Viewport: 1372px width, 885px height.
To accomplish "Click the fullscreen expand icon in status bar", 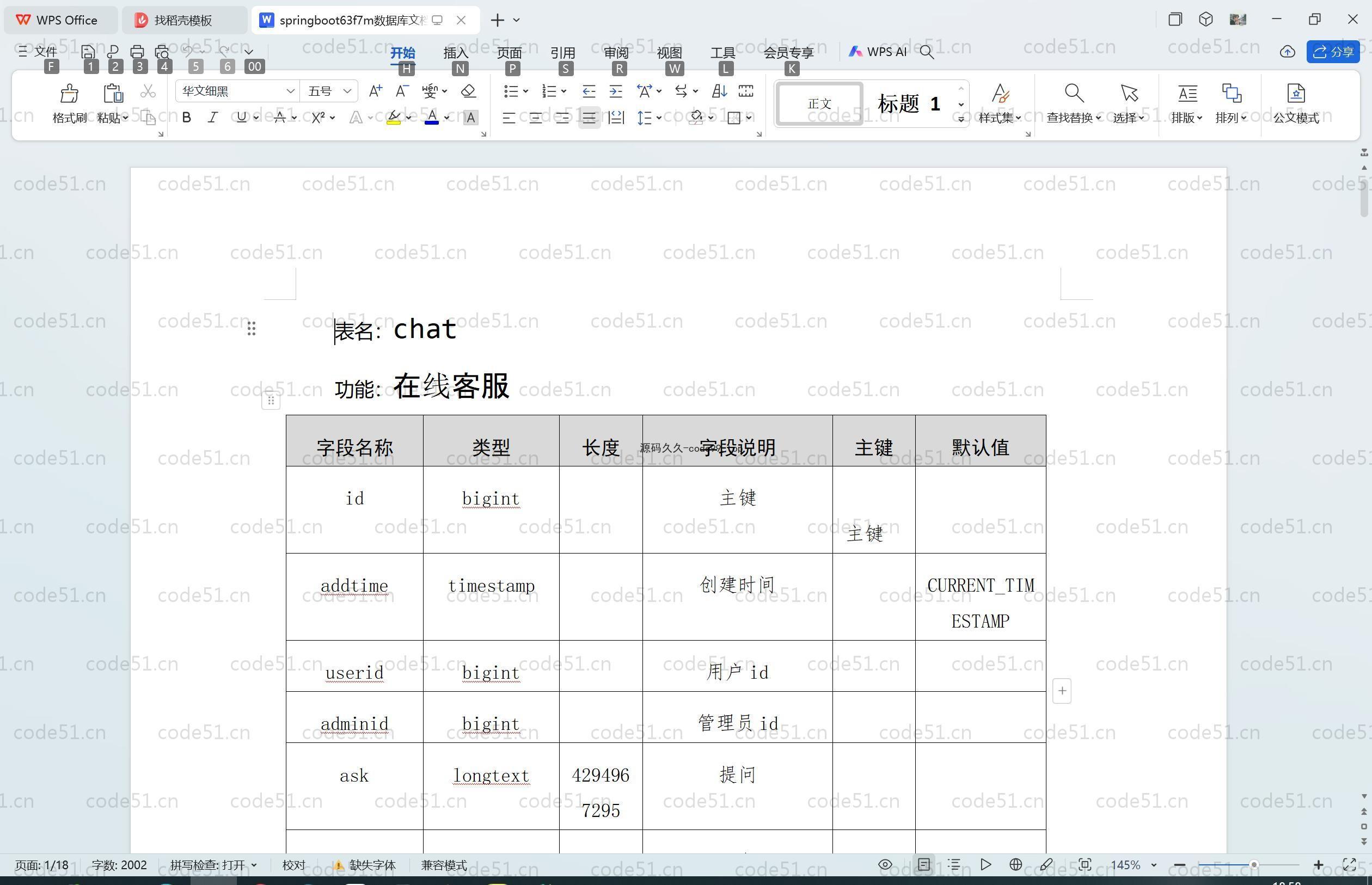I will (x=1350, y=864).
